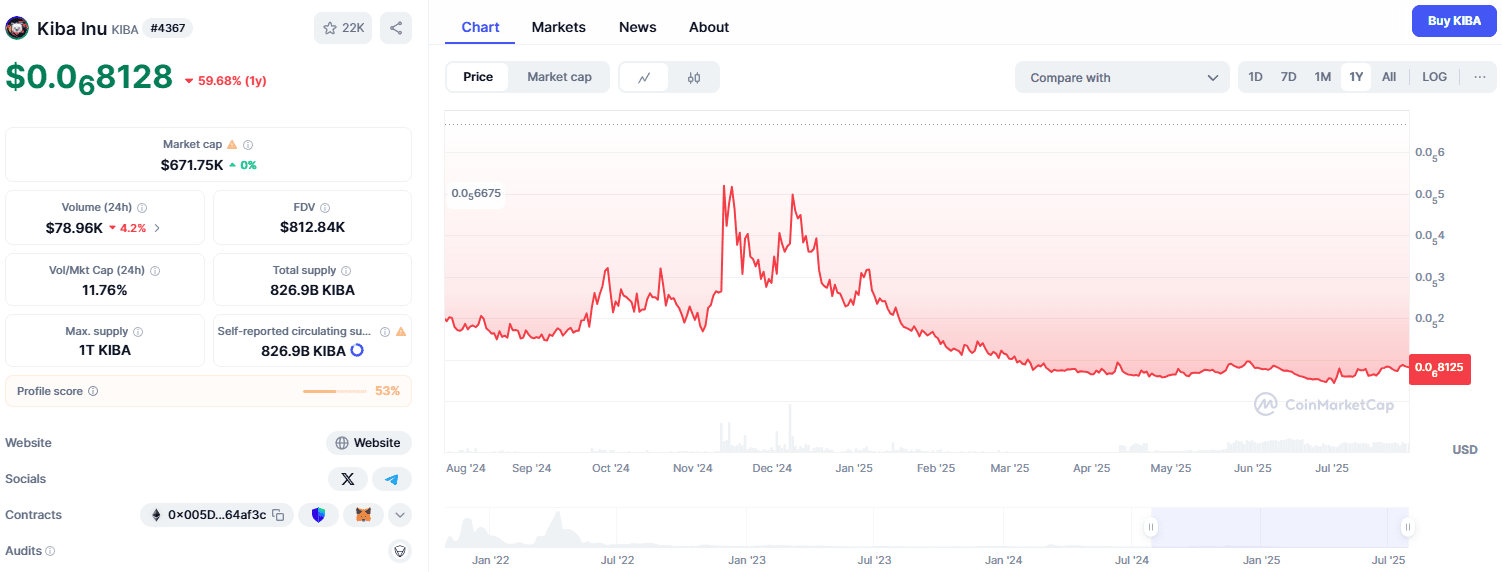Set chart range to All

coord(1389,77)
